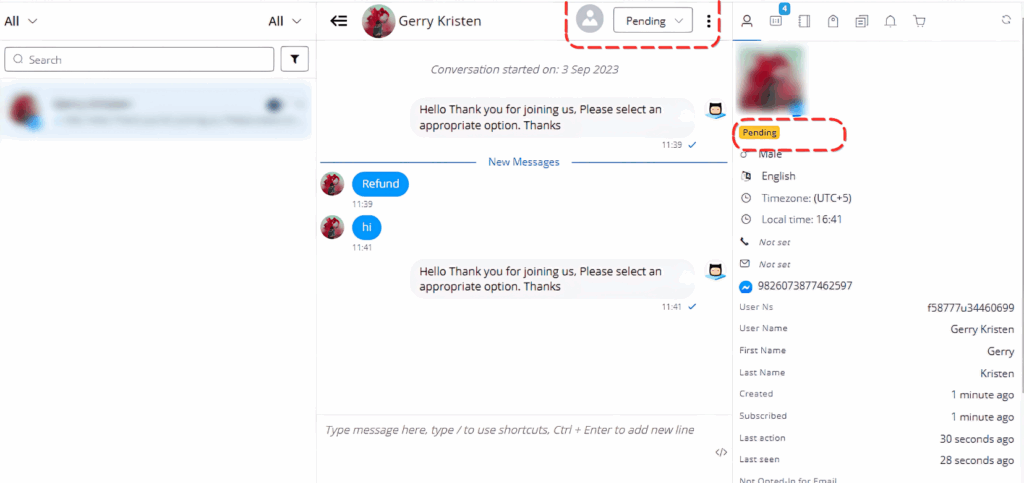The height and width of the screenshot is (483, 1024).
Task: Click the conversation Search field
Action: click(x=140, y=60)
